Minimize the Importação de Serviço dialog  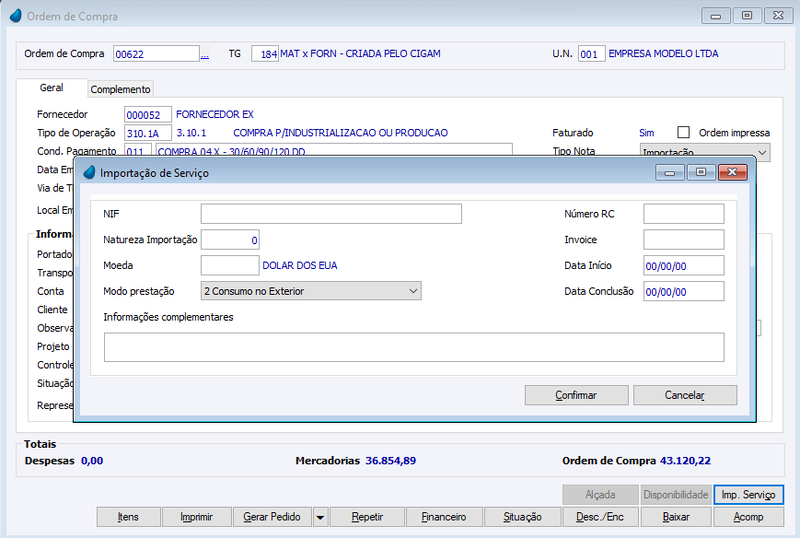tap(670, 173)
